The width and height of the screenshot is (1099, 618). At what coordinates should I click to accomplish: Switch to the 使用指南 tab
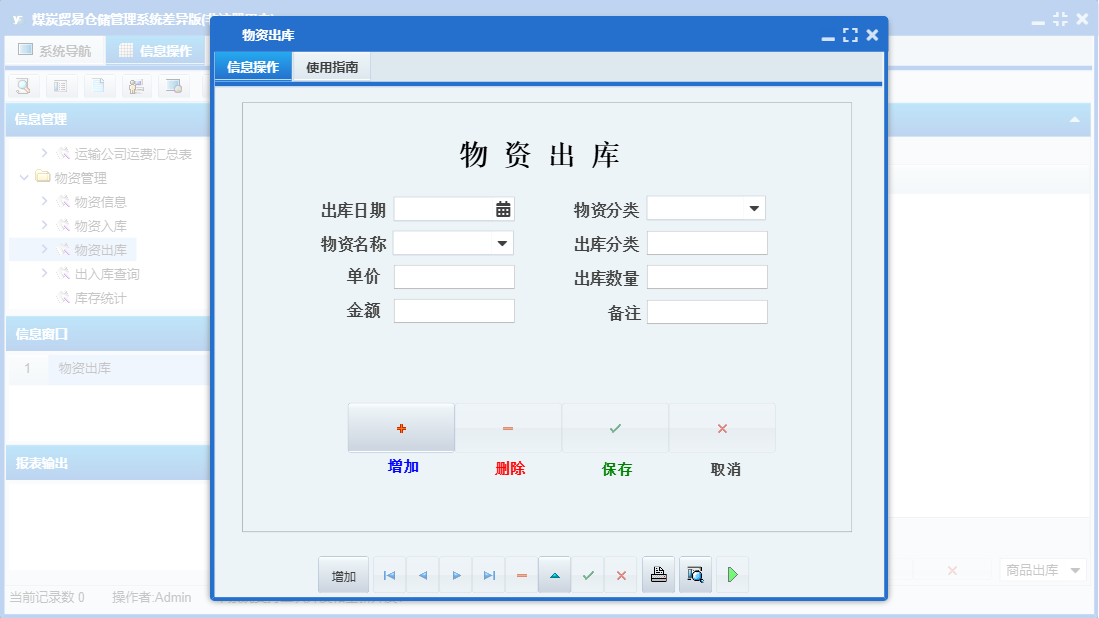(331, 67)
